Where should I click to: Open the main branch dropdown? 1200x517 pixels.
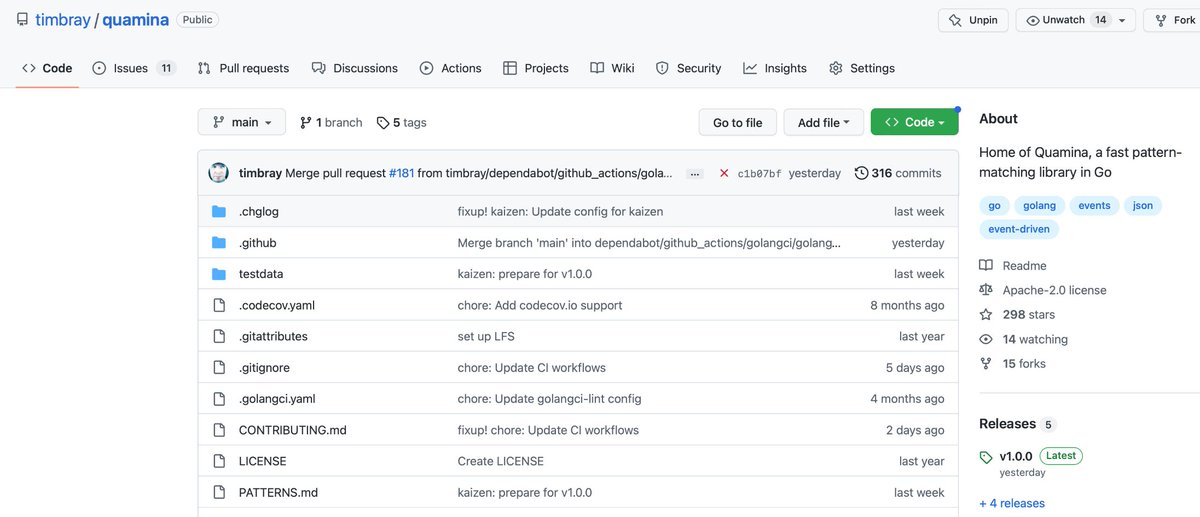(242, 122)
